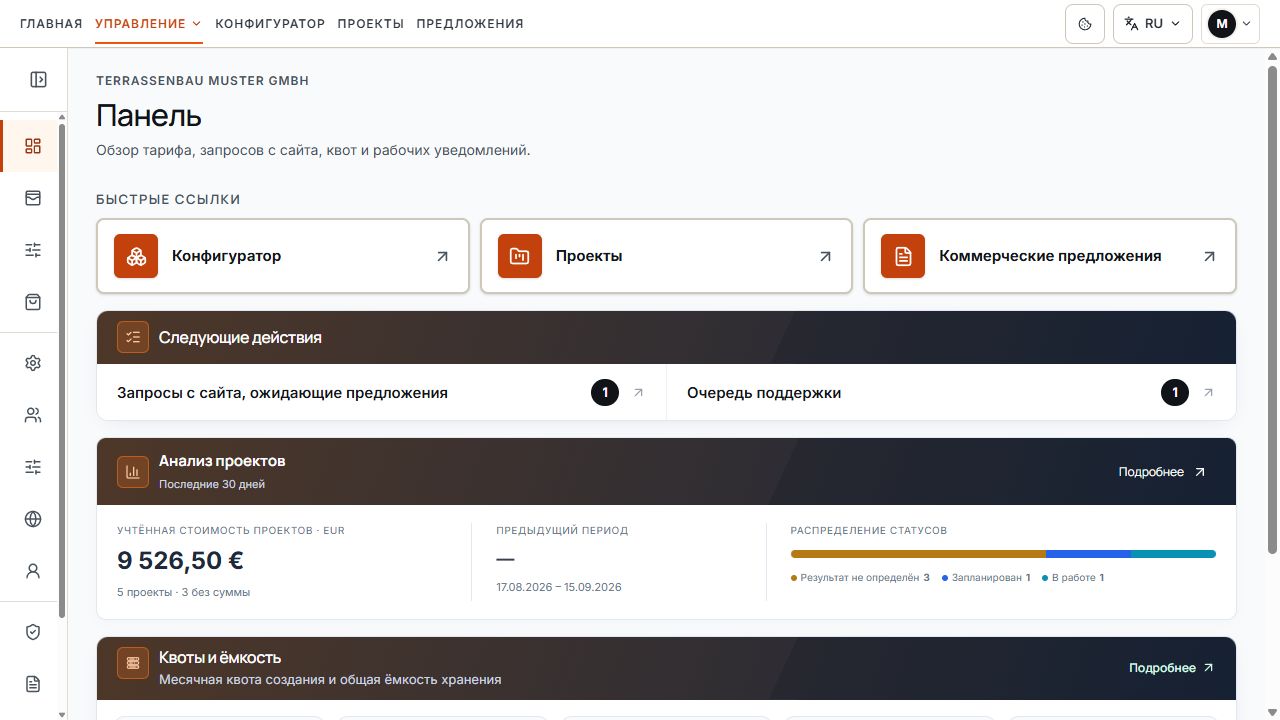
Task: Click Подробнее in Анализ проектов header
Action: tap(1162, 472)
